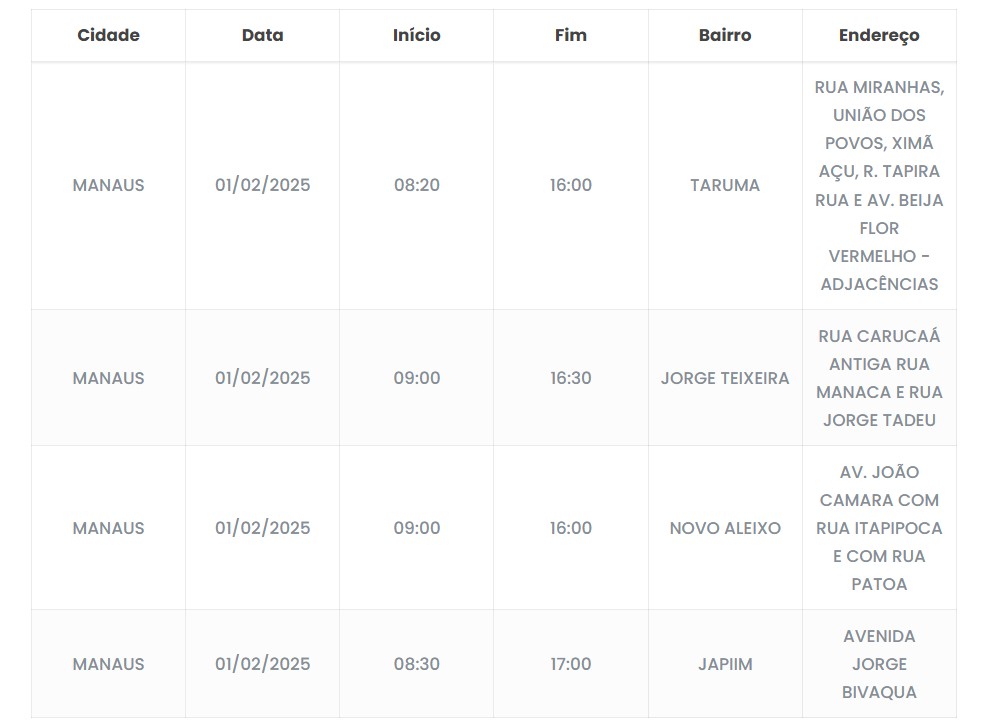The image size is (988, 722).
Task: Select the NOVO ALEIXO bairro cell
Action: point(725,528)
